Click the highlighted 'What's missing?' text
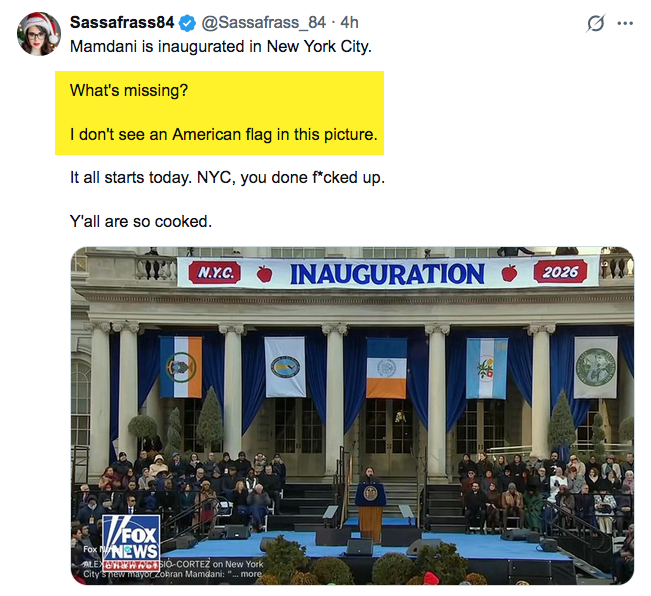The image size is (651, 596). (x=129, y=91)
